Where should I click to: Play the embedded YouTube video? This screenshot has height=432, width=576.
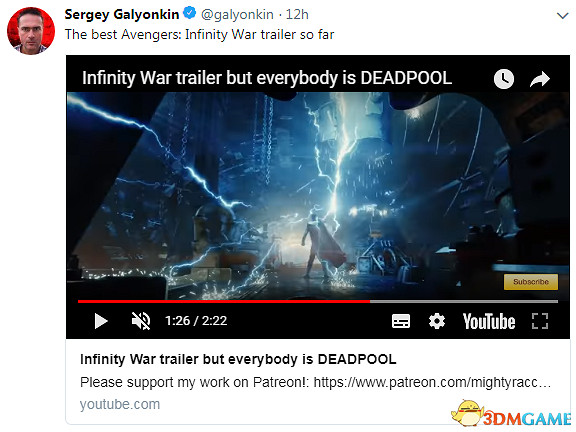click(x=101, y=321)
